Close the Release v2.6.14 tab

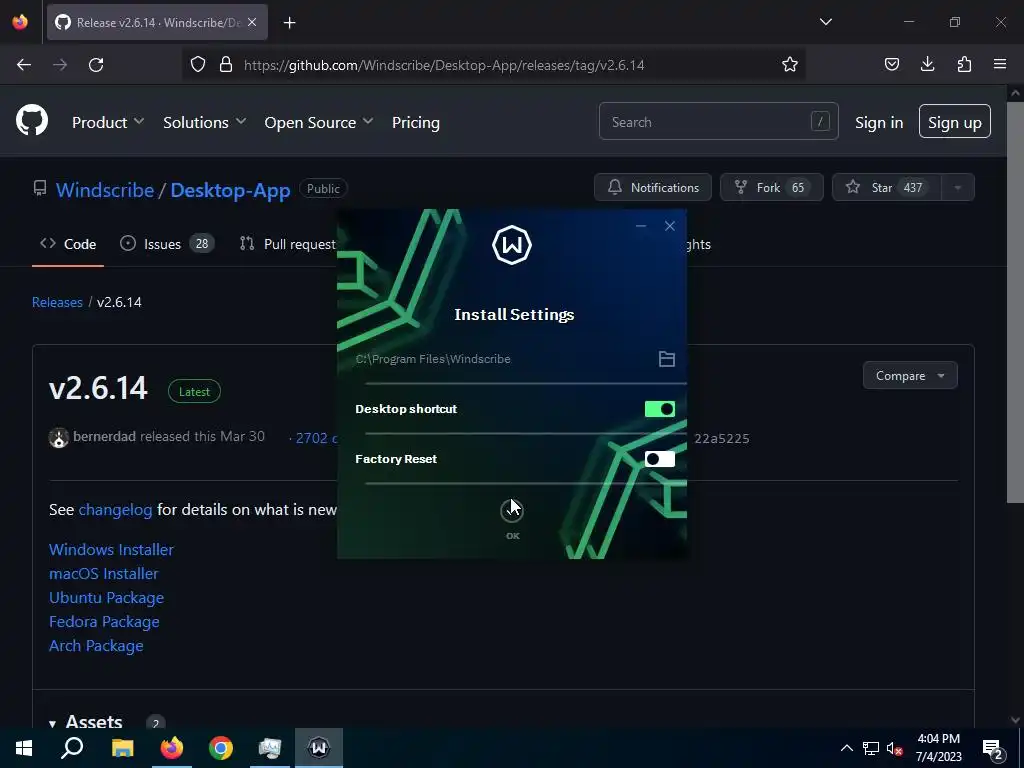[x=252, y=23]
